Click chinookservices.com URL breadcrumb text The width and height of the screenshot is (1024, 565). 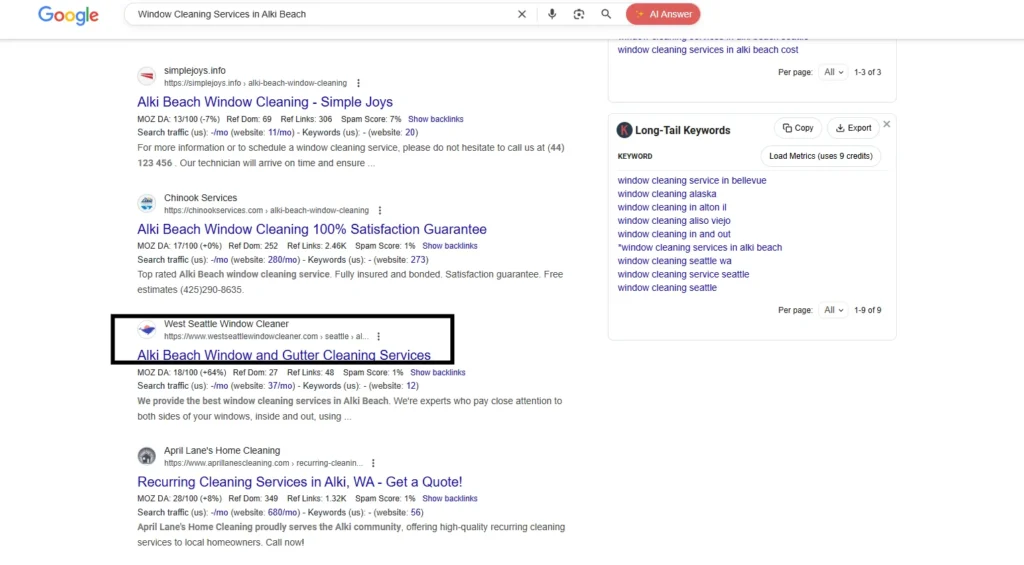266,210
